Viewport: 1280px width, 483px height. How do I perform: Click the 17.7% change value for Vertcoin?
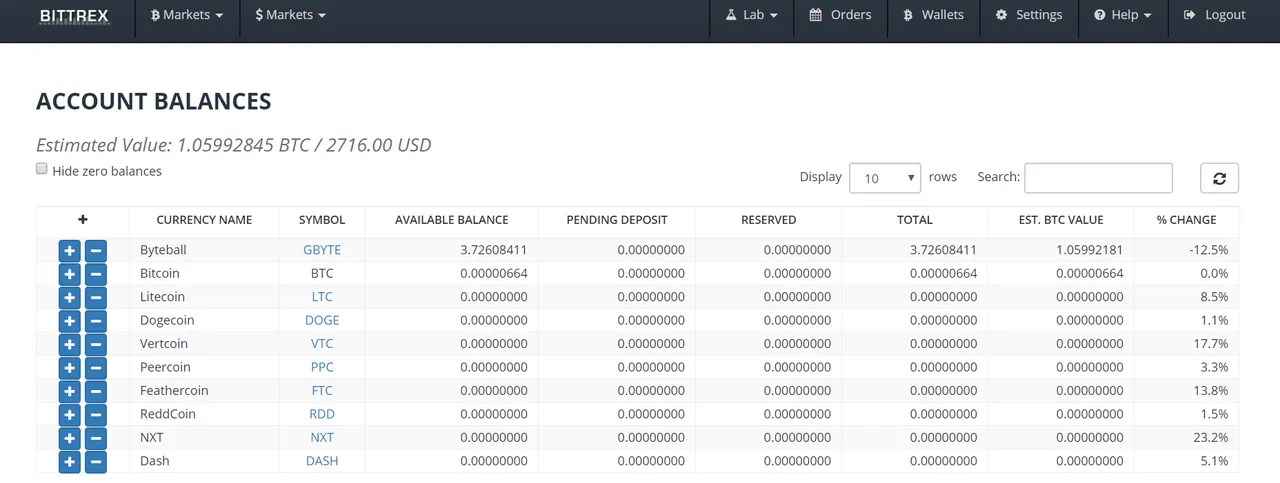click(x=1210, y=344)
